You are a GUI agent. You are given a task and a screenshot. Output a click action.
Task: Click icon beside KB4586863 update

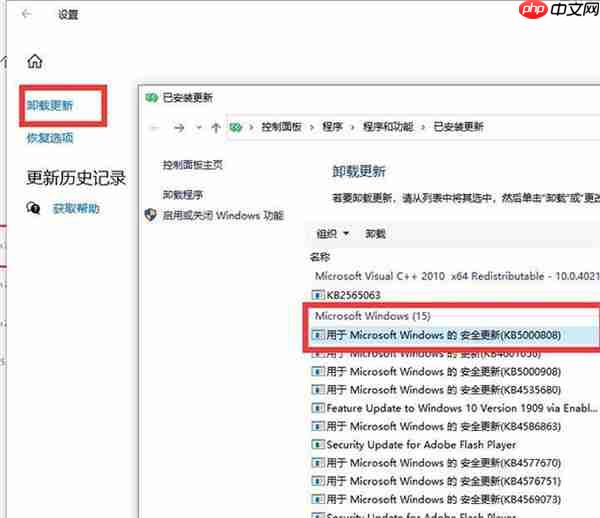coord(317,426)
